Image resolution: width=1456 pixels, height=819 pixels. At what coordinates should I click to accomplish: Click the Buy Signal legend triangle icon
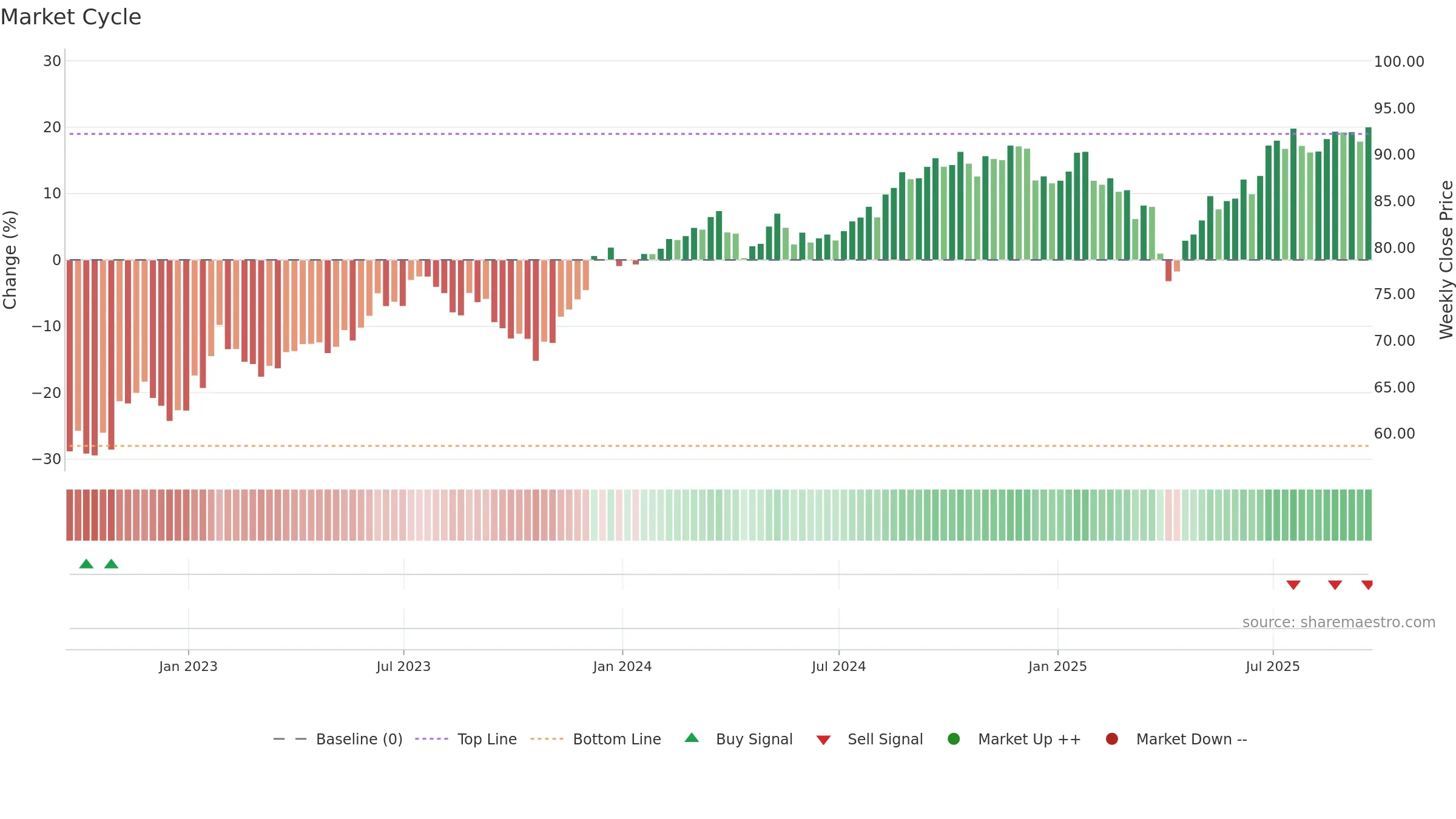tap(692, 738)
